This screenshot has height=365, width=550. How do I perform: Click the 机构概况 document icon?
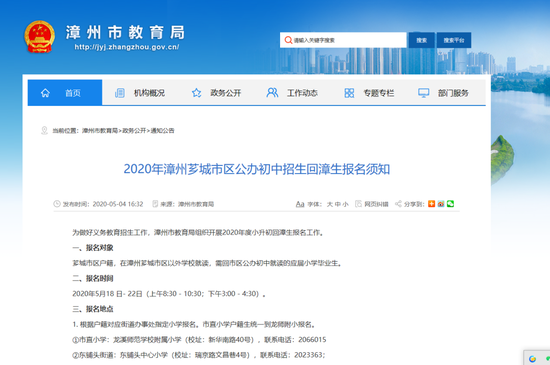click(x=120, y=93)
